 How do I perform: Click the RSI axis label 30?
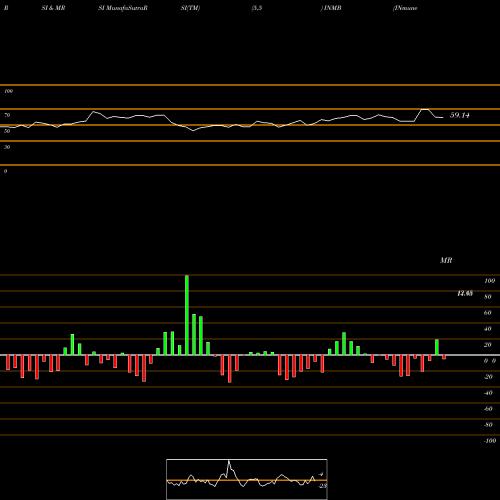7,147
